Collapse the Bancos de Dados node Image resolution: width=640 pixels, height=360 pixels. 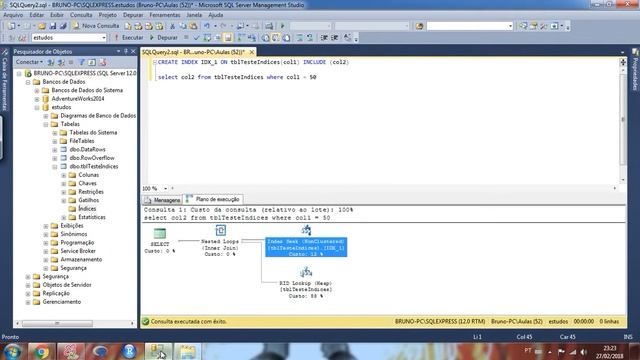pyautogui.click(x=28, y=82)
